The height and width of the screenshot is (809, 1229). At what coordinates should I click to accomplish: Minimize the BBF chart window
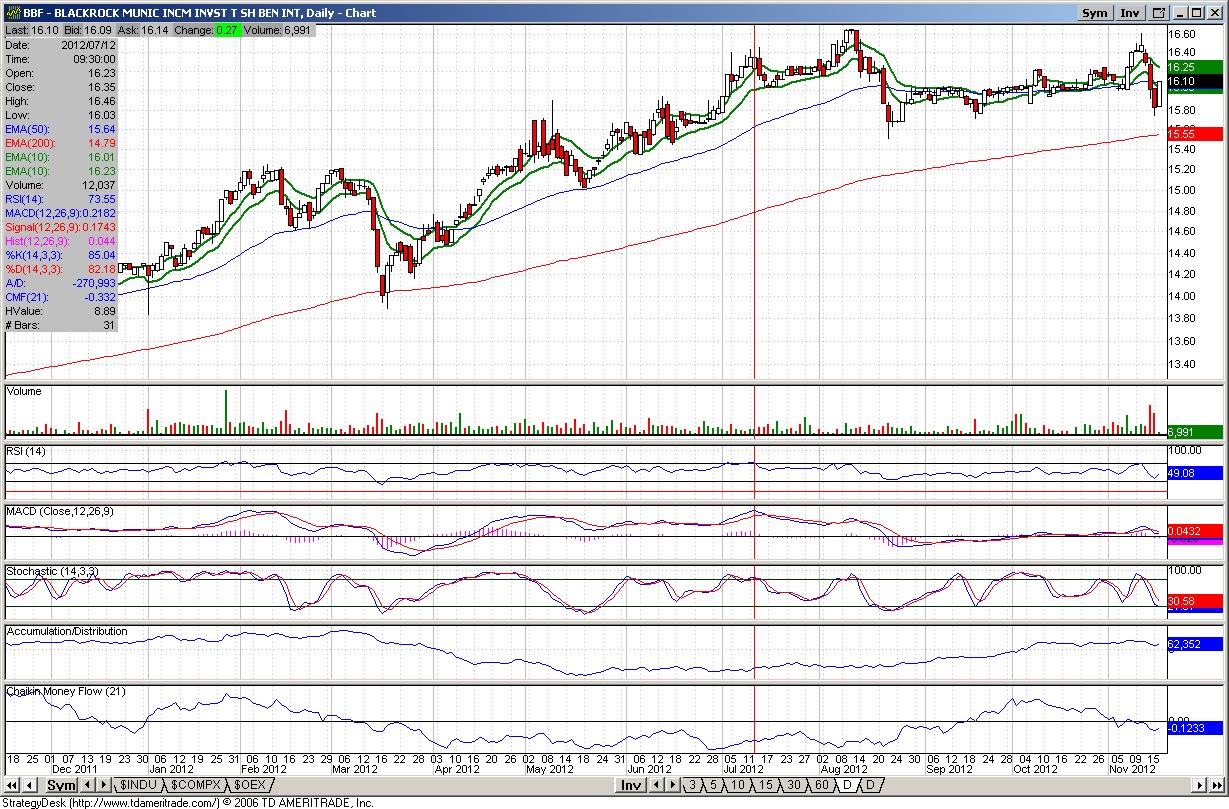[x=1179, y=13]
